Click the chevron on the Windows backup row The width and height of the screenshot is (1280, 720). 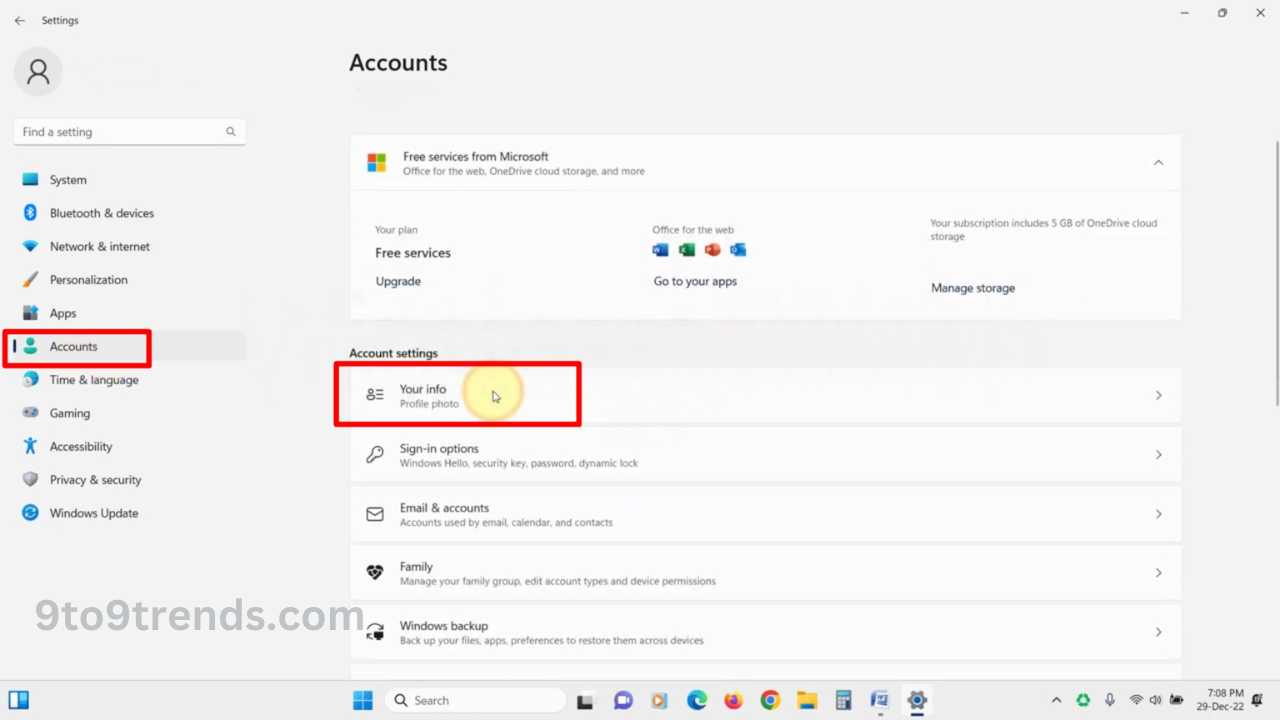[1158, 632]
